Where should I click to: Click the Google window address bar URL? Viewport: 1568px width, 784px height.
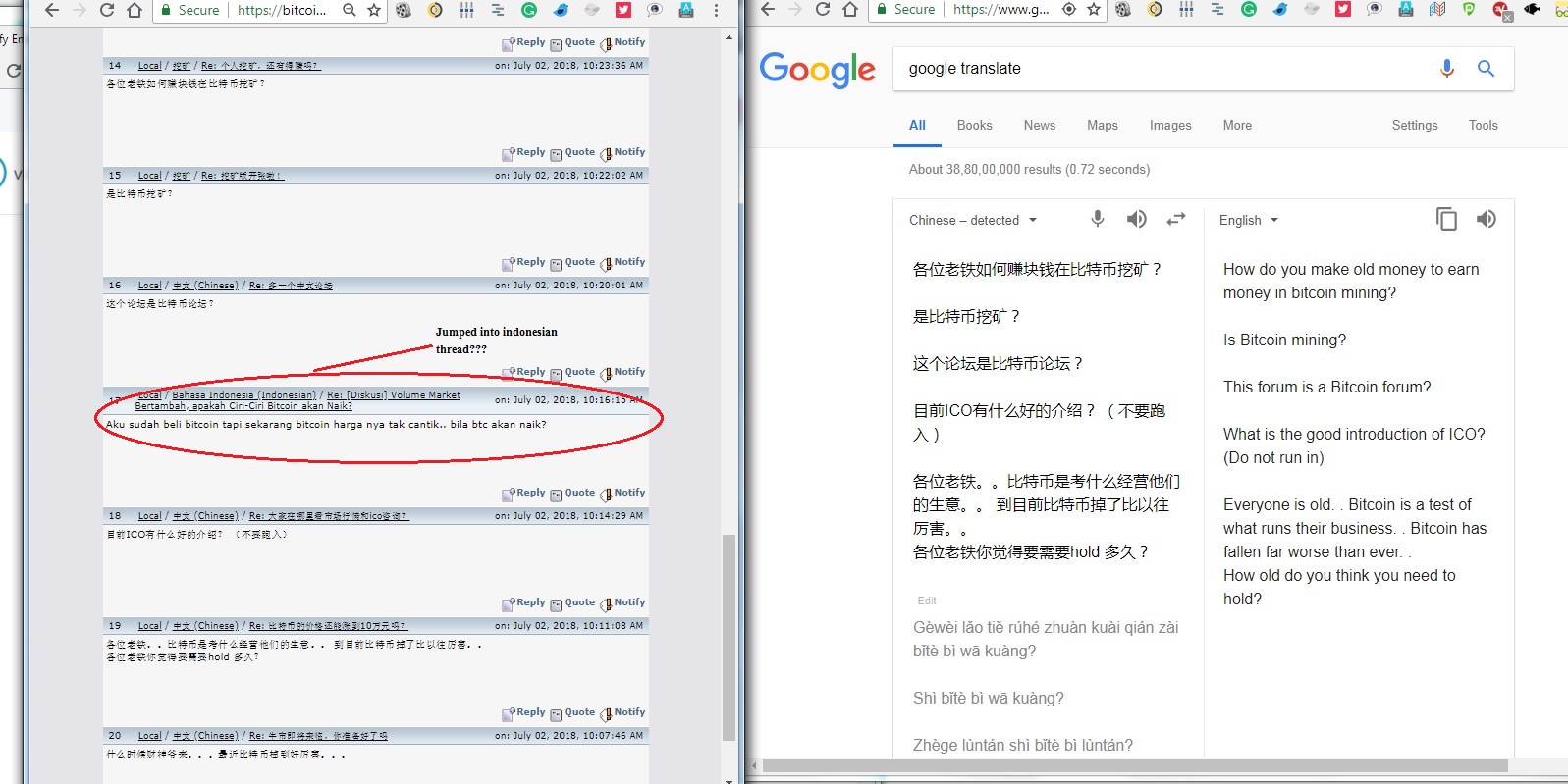tap(1000, 10)
